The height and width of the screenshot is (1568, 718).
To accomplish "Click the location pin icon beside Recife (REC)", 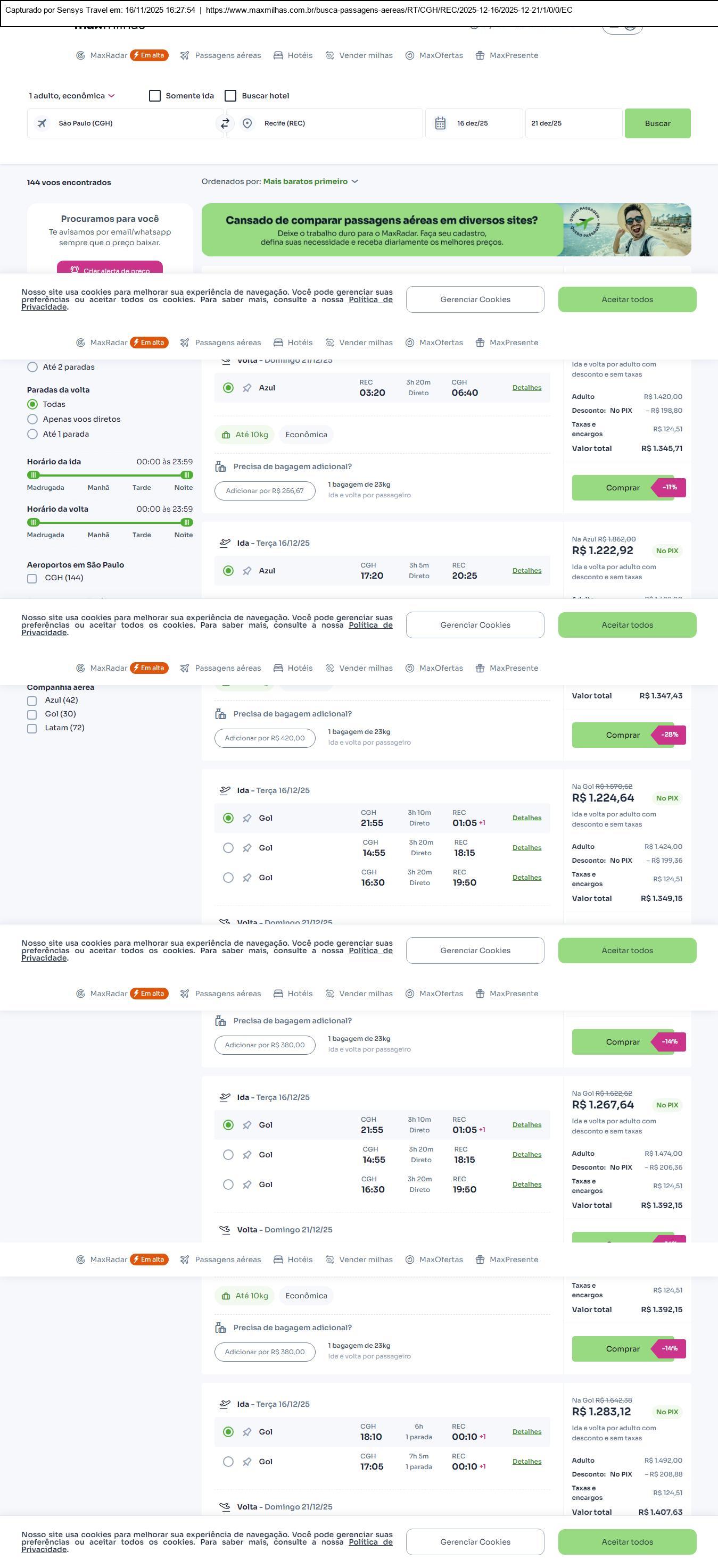I will (x=247, y=123).
